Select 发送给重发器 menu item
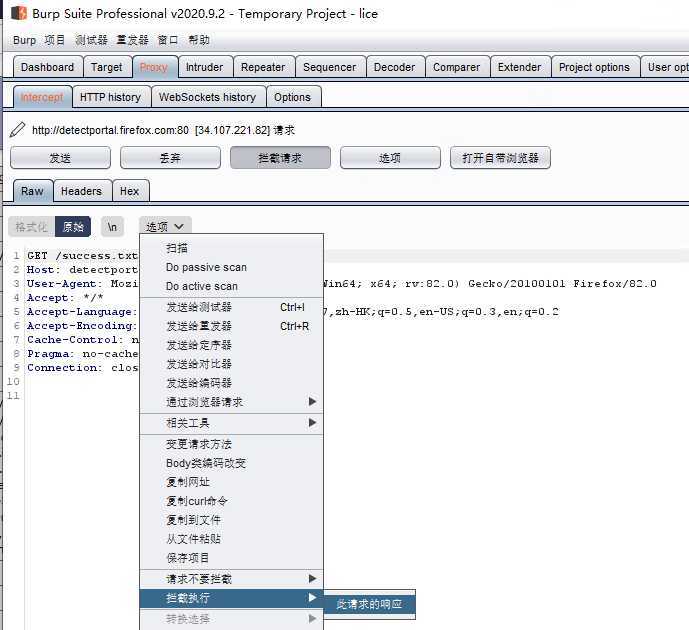This screenshot has height=630, width=689. click(x=232, y=326)
